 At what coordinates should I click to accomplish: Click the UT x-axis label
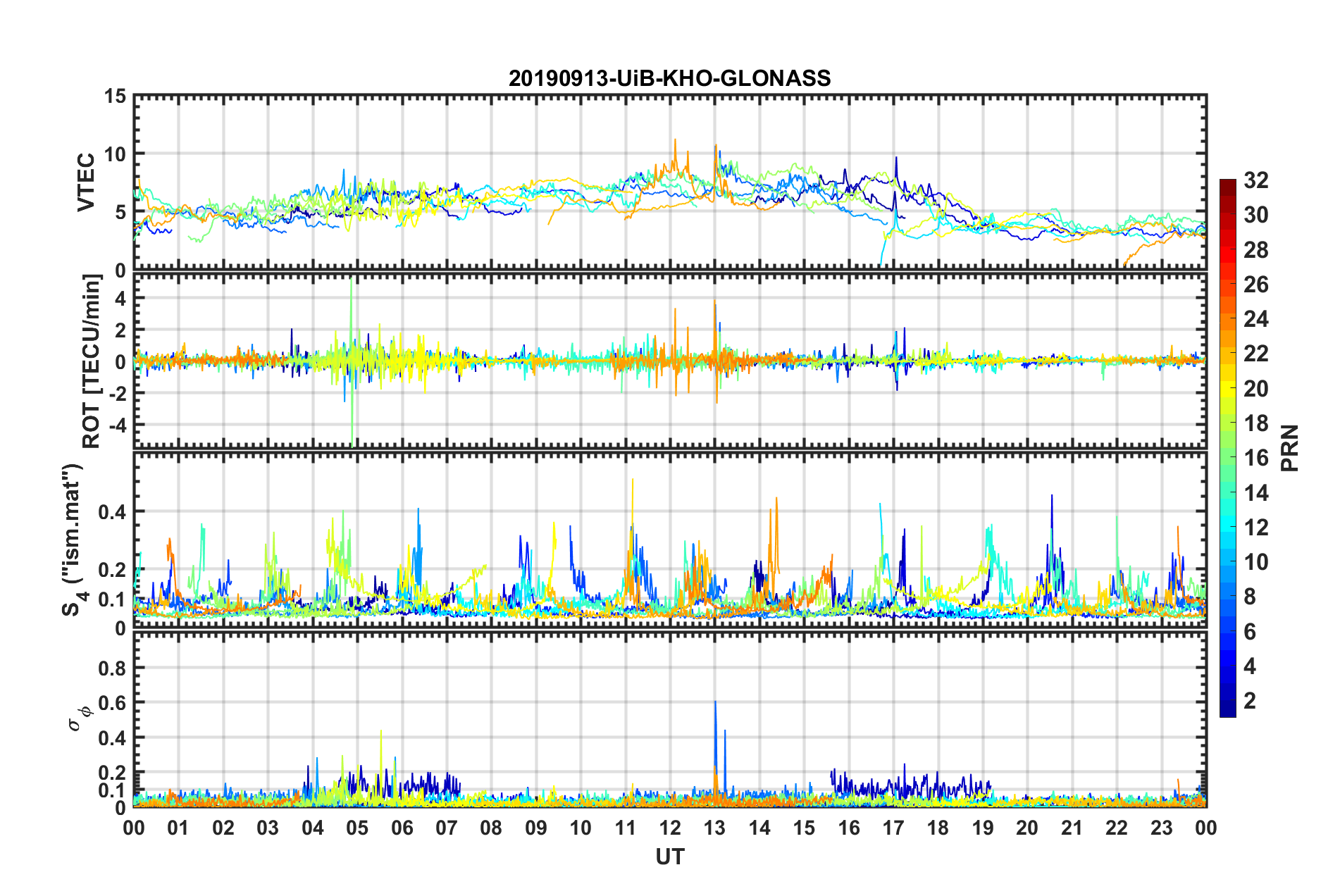coord(670,857)
